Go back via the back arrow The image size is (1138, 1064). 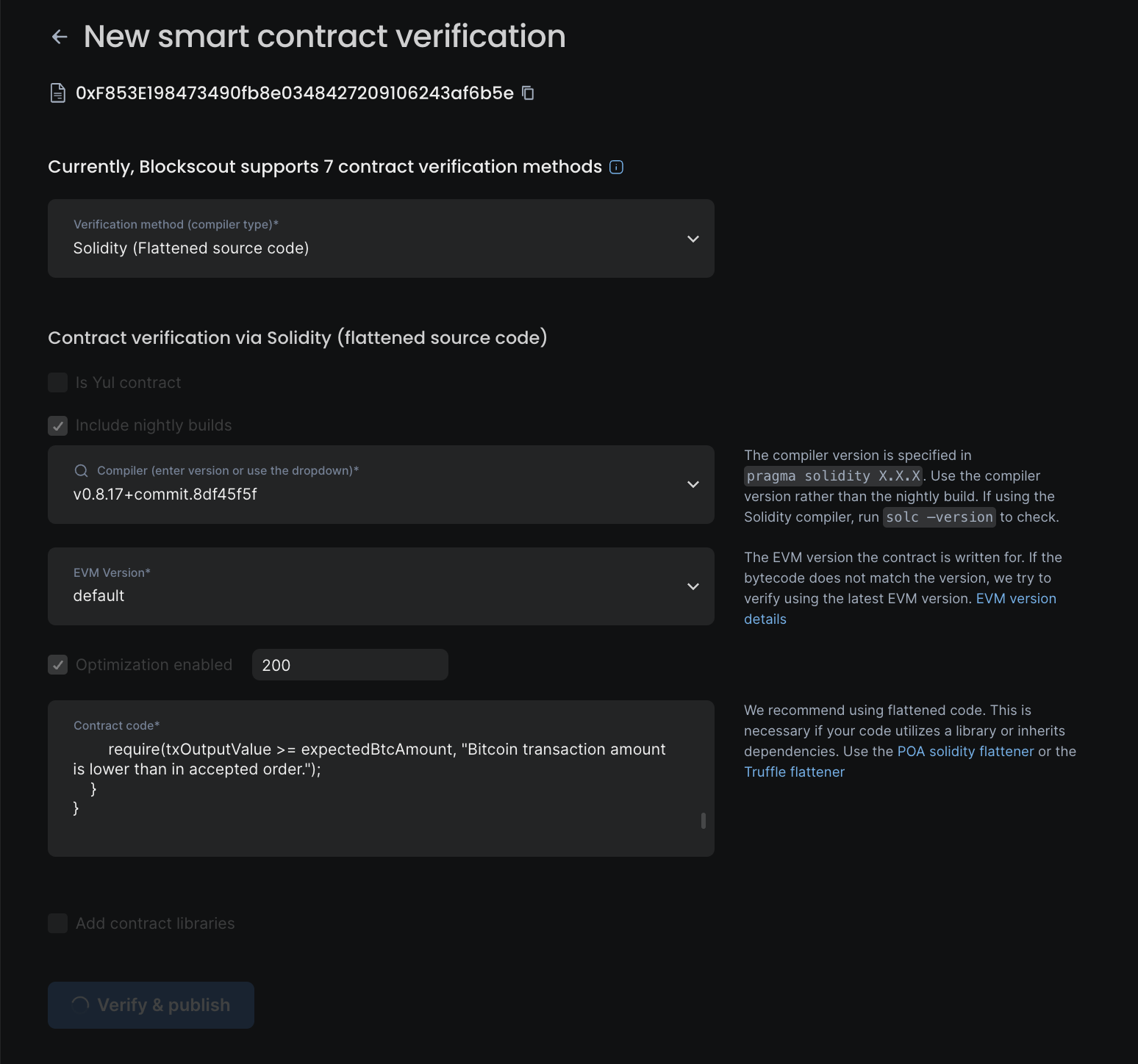[59, 37]
